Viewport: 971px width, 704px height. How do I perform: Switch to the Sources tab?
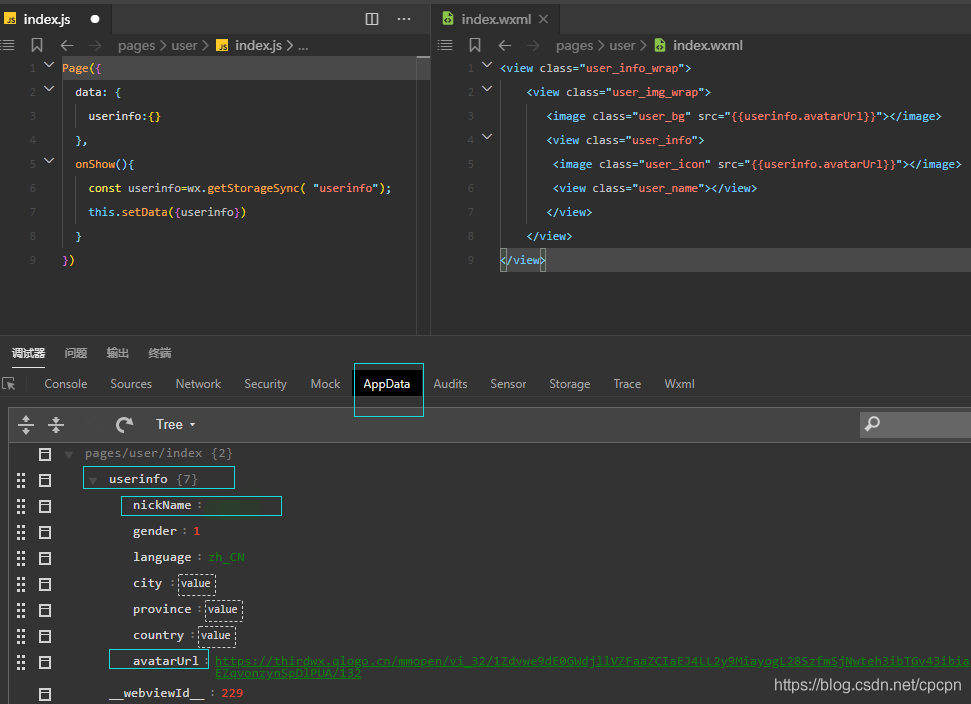[131, 384]
